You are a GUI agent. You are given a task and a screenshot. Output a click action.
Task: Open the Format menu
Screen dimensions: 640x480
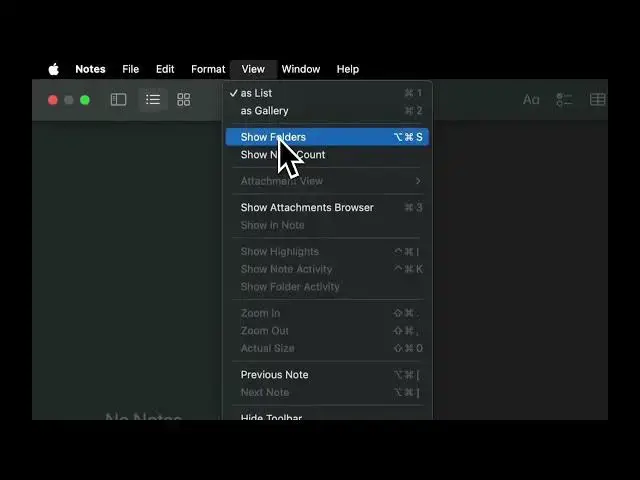(208, 69)
